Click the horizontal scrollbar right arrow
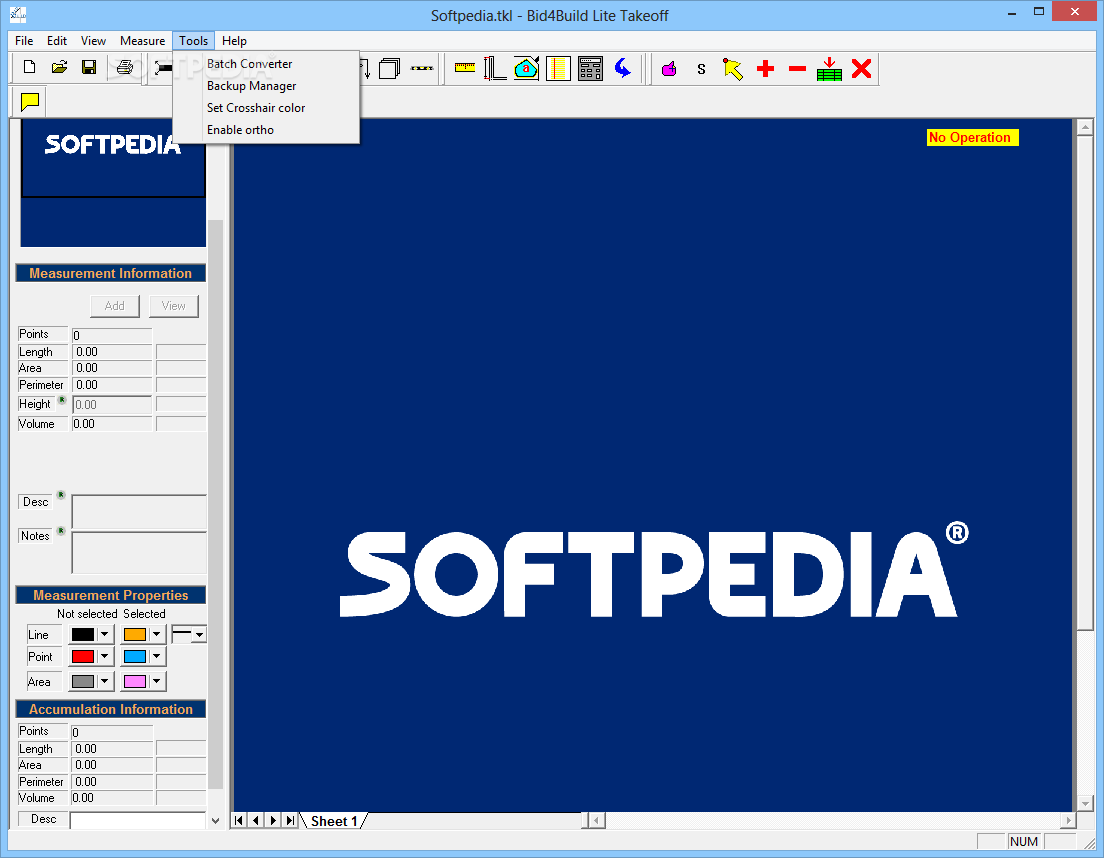The height and width of the screenshot is (858, 1104). point(1069,820)
